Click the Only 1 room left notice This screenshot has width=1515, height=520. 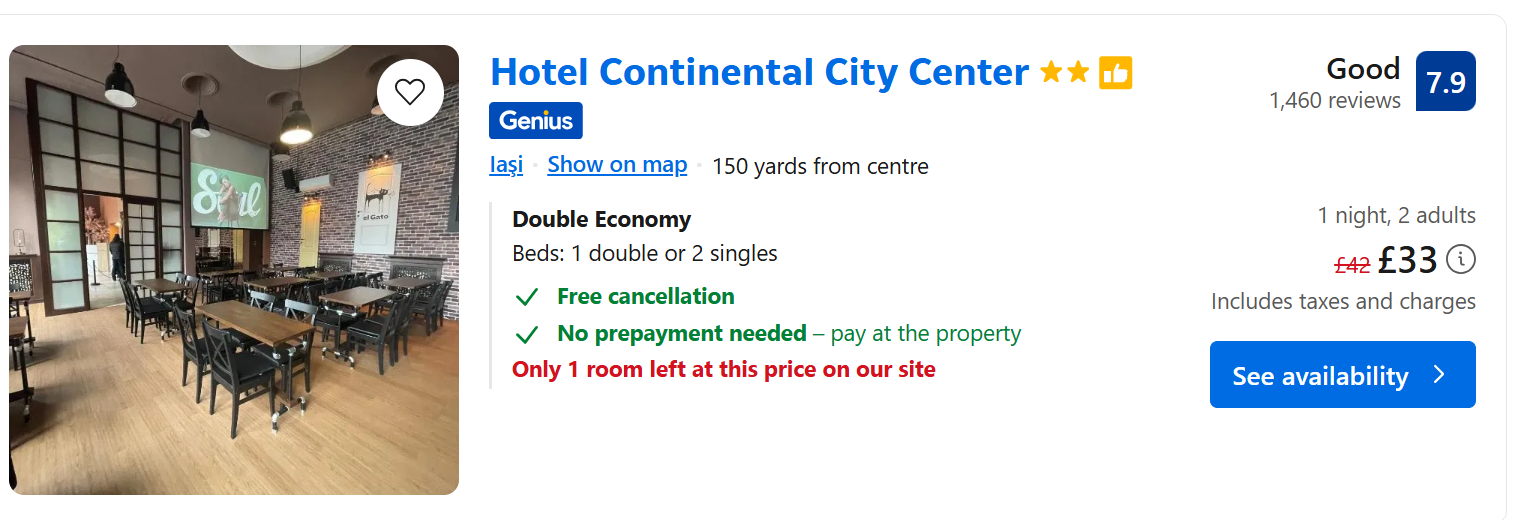click(x=723, y=370)
